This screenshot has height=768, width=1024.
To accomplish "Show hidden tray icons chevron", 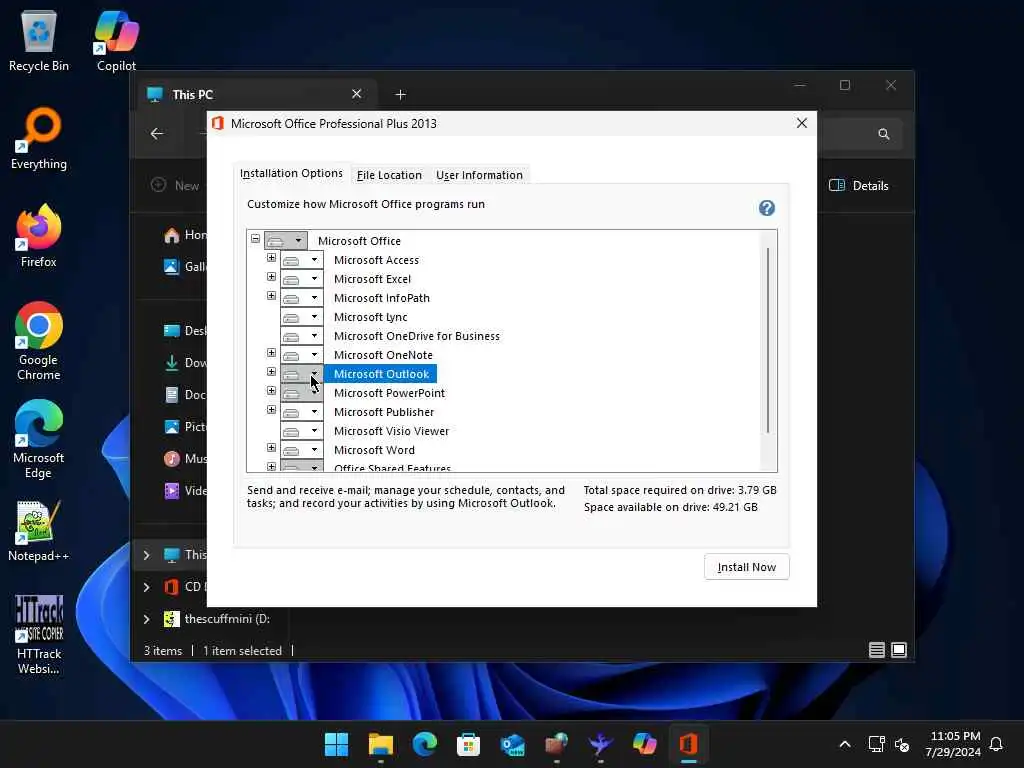I will [844, 744].
